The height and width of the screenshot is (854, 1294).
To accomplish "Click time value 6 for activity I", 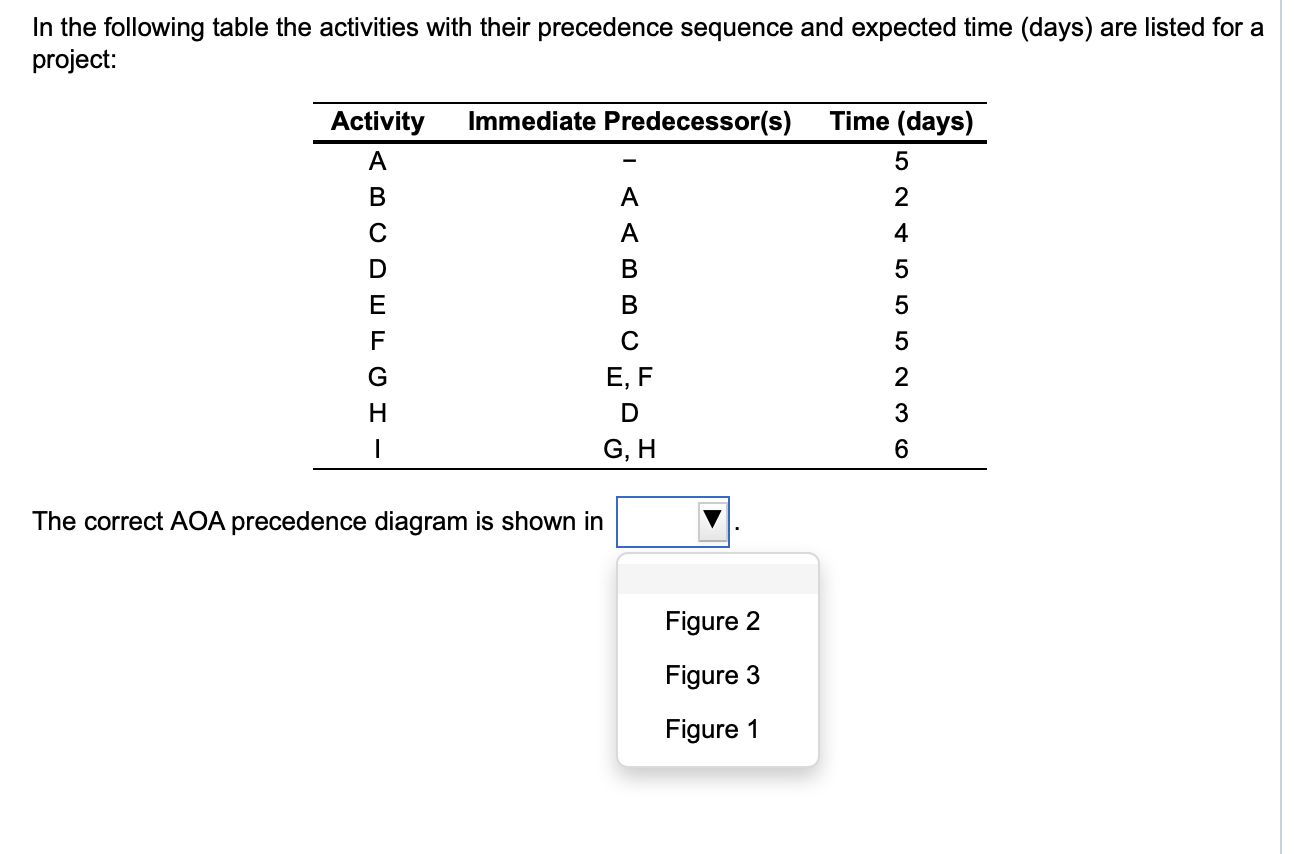I will click(900, 447).
